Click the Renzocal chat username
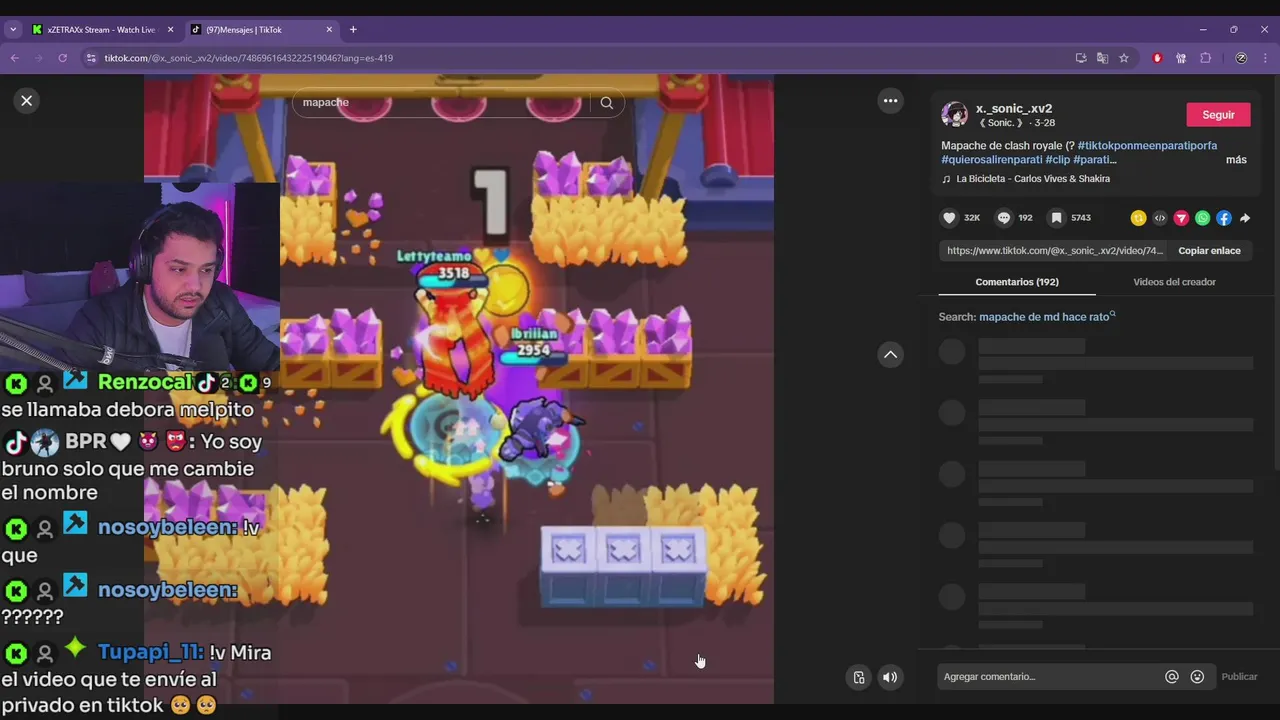This screenshot has width=1280, height=720. [145, 382]
